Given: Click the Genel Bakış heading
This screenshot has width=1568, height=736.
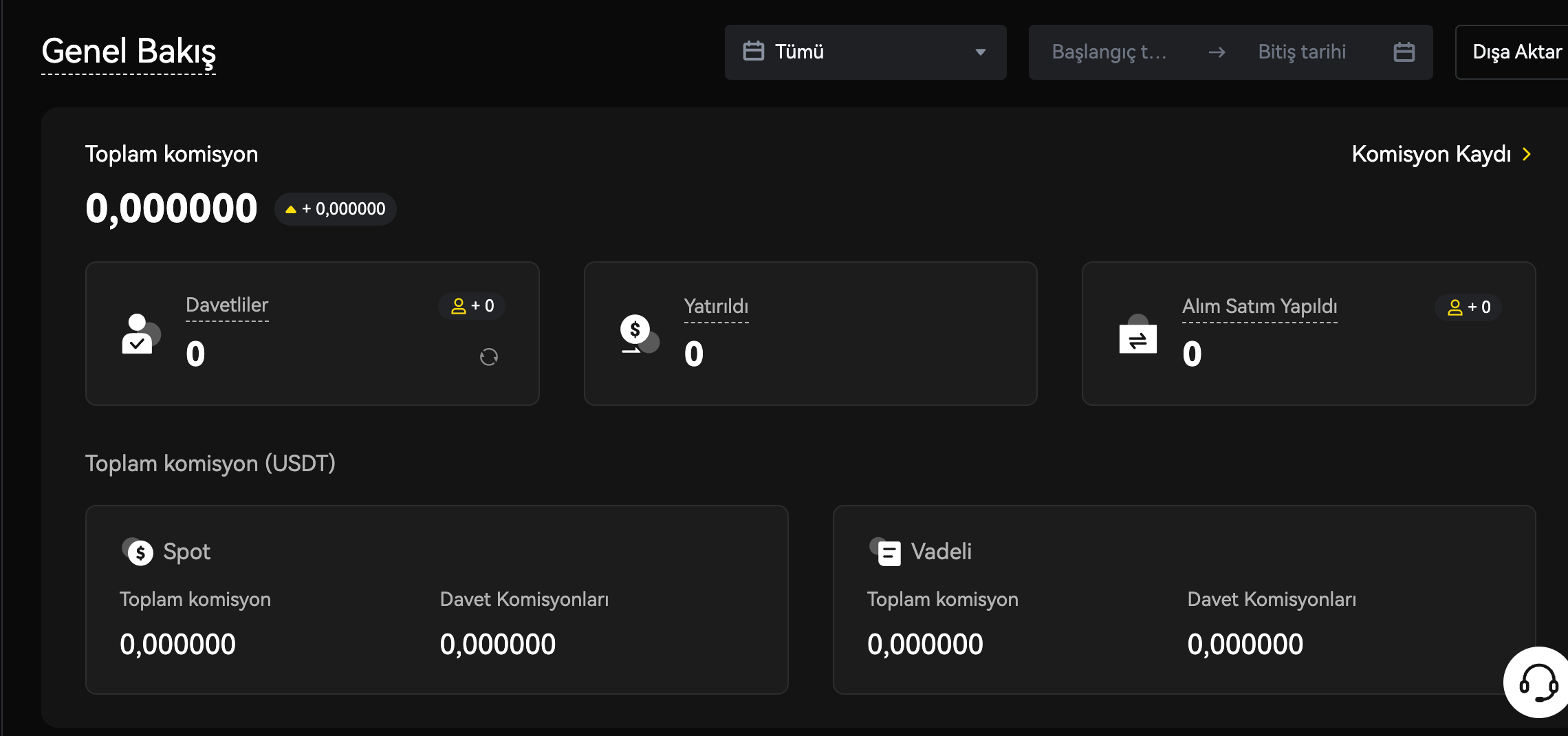Looking at the screenshot, I should (x=129, y=52).
